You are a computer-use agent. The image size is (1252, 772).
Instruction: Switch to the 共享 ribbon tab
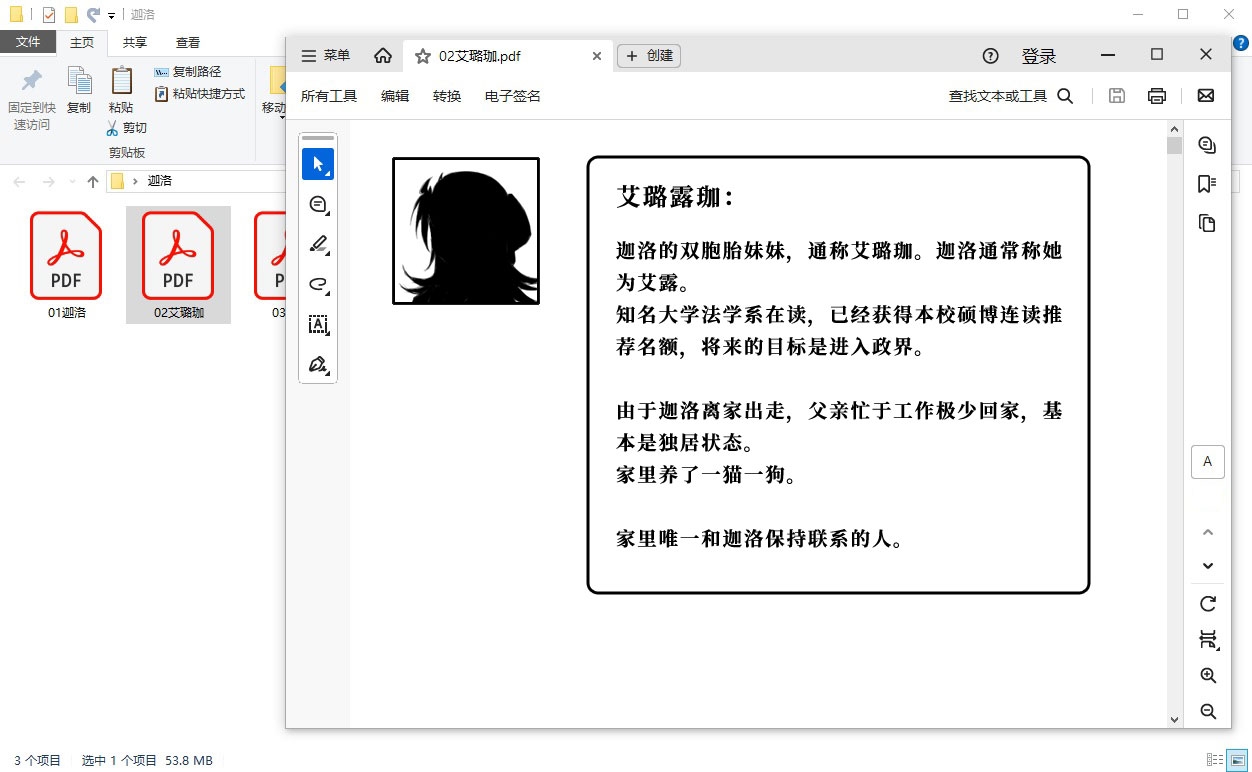click(x=135, y=42)
